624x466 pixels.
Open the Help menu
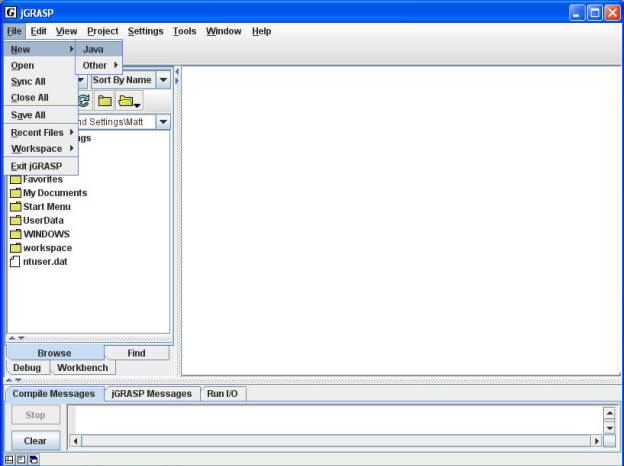coord(261,31)
